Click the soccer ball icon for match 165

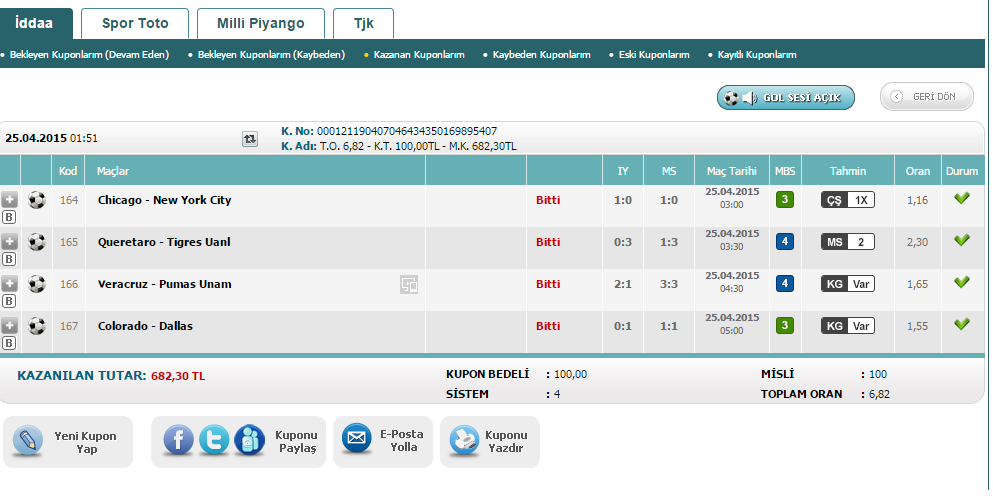[37, 242]
